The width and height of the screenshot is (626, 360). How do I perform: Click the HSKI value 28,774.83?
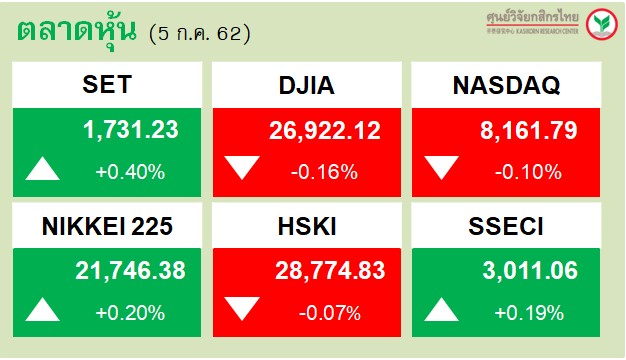click(x=330, y=271)
